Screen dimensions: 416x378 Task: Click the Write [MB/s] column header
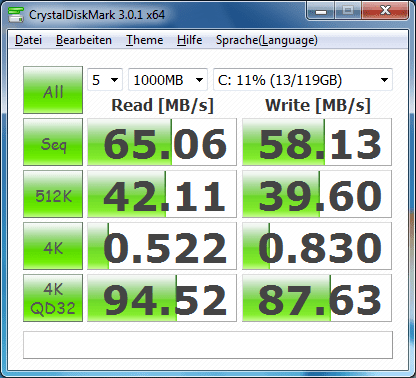pyautogui.click(x=318, y=106)
